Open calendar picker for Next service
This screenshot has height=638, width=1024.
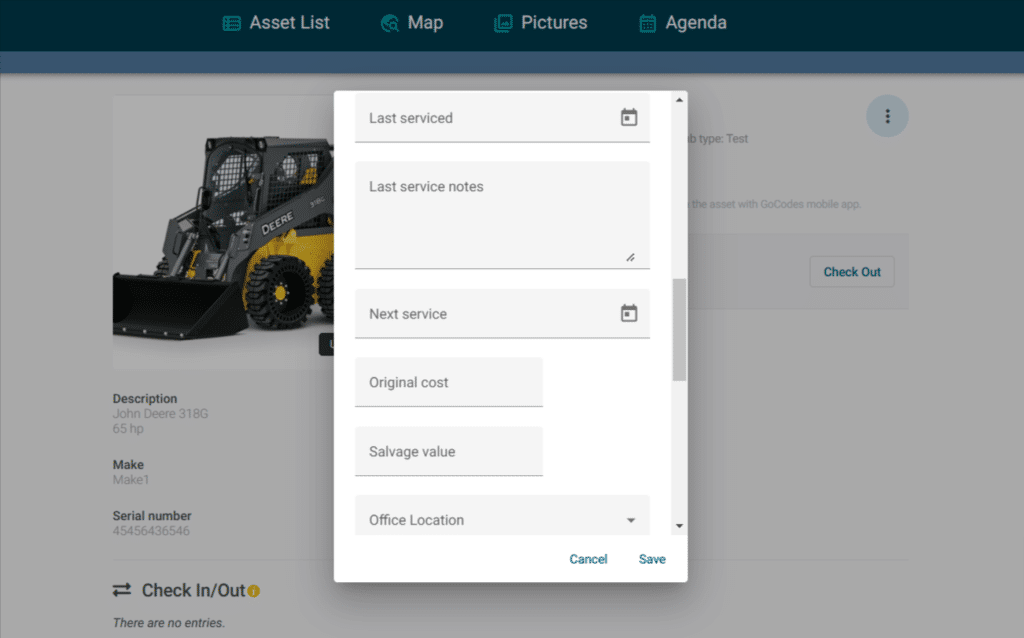pos(629,313)
